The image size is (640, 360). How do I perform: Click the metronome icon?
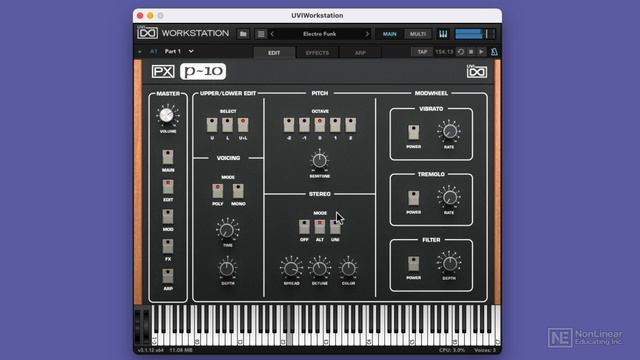494,52
